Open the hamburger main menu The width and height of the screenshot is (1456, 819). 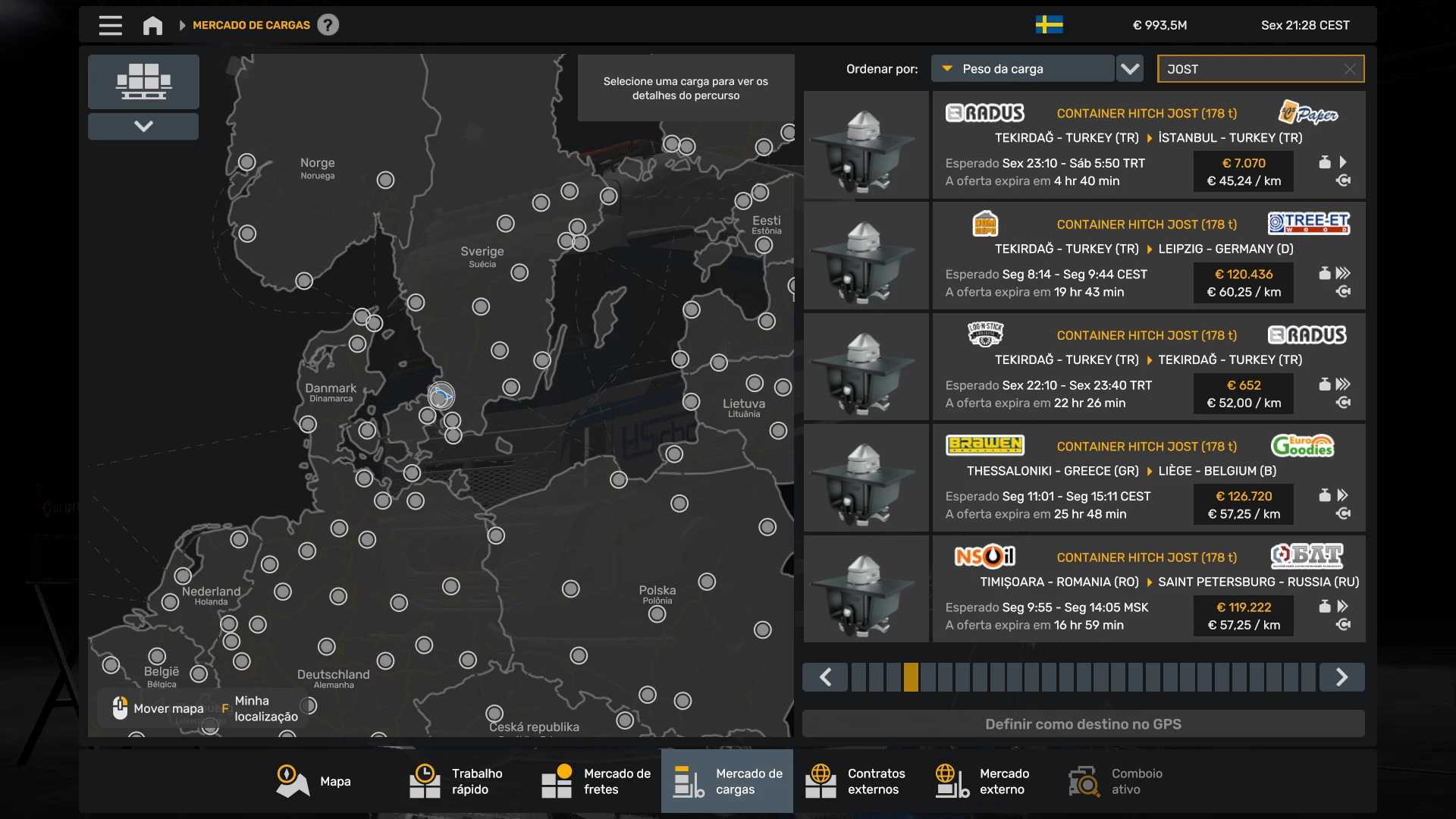coord(110,25)
